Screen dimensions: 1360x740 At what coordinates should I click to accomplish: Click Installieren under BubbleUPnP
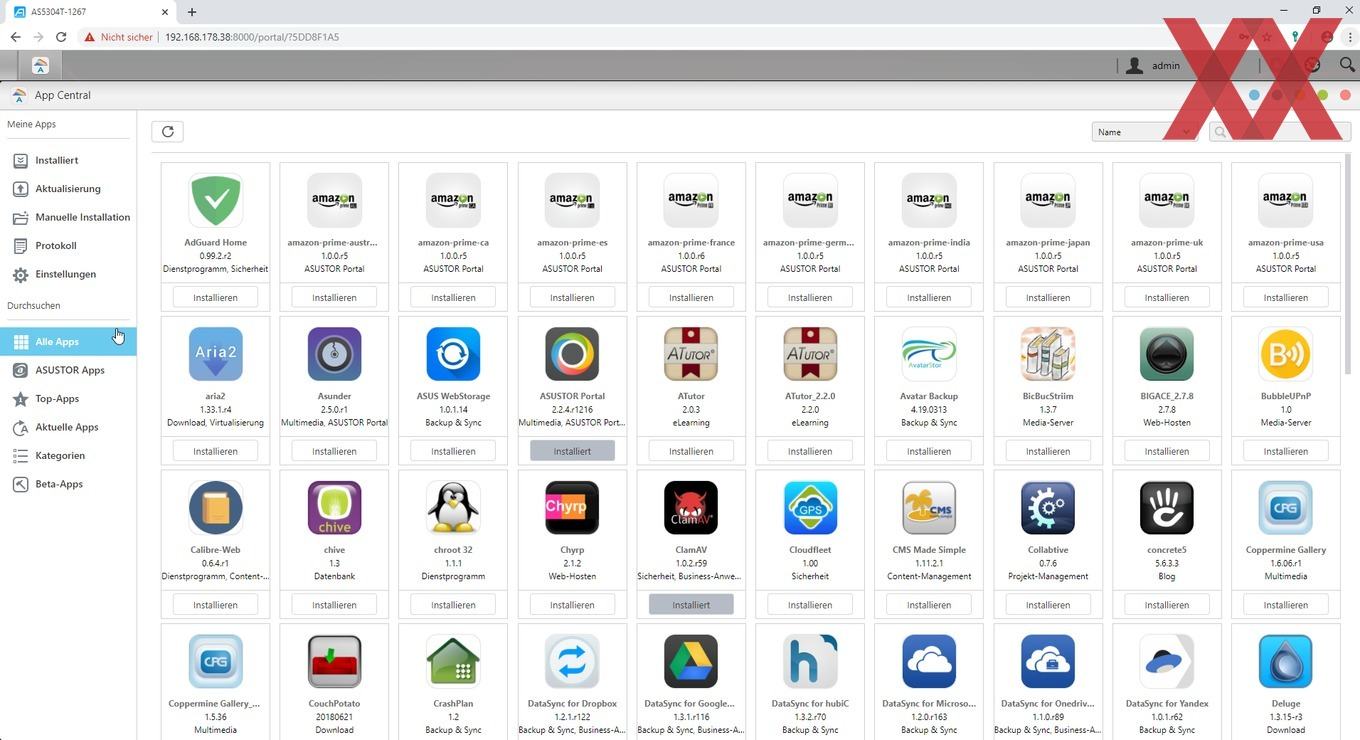pos(1286,451)
